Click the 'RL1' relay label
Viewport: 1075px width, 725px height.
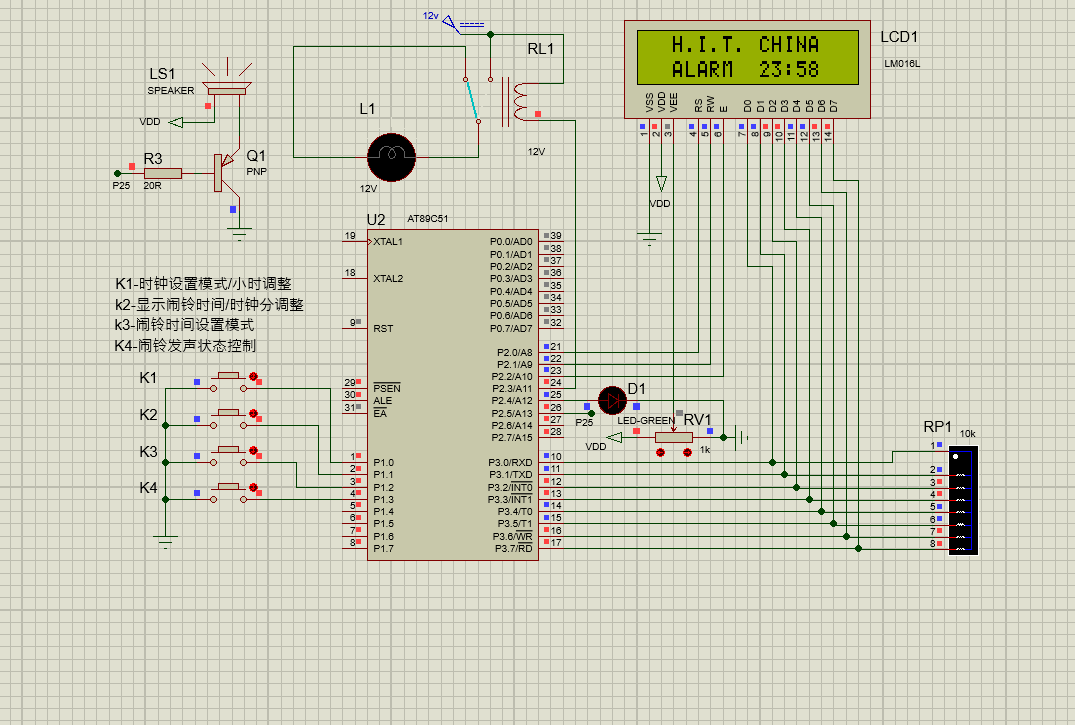pyautogui.click(x=540, y=49)
